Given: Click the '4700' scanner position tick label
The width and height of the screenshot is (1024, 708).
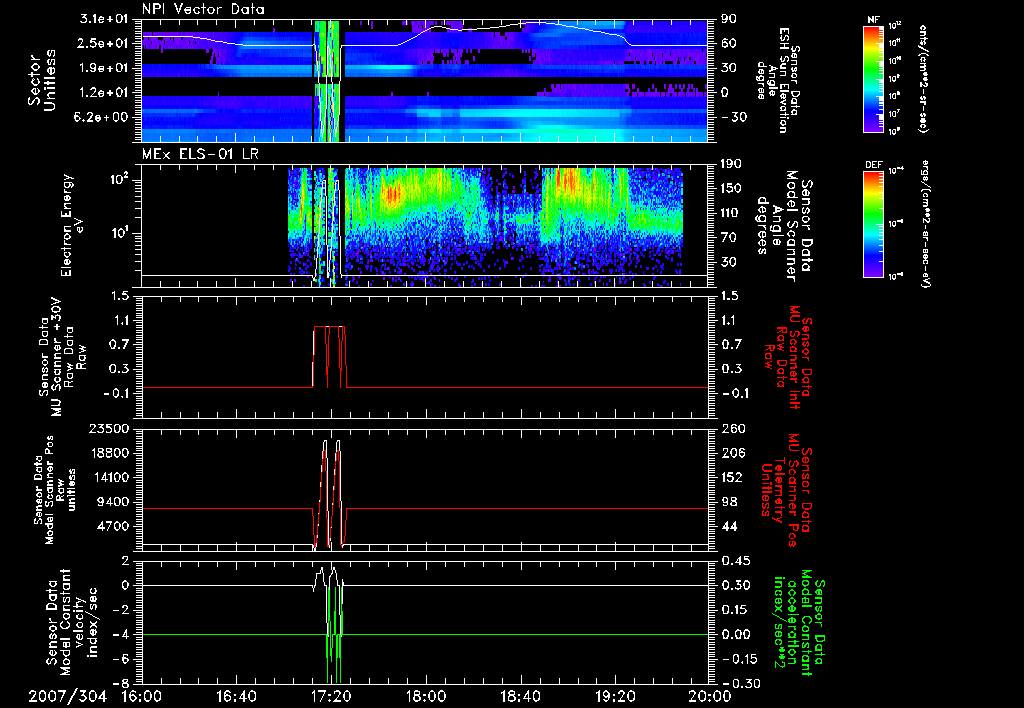Looking at the screenshot, I should (113, 526).
